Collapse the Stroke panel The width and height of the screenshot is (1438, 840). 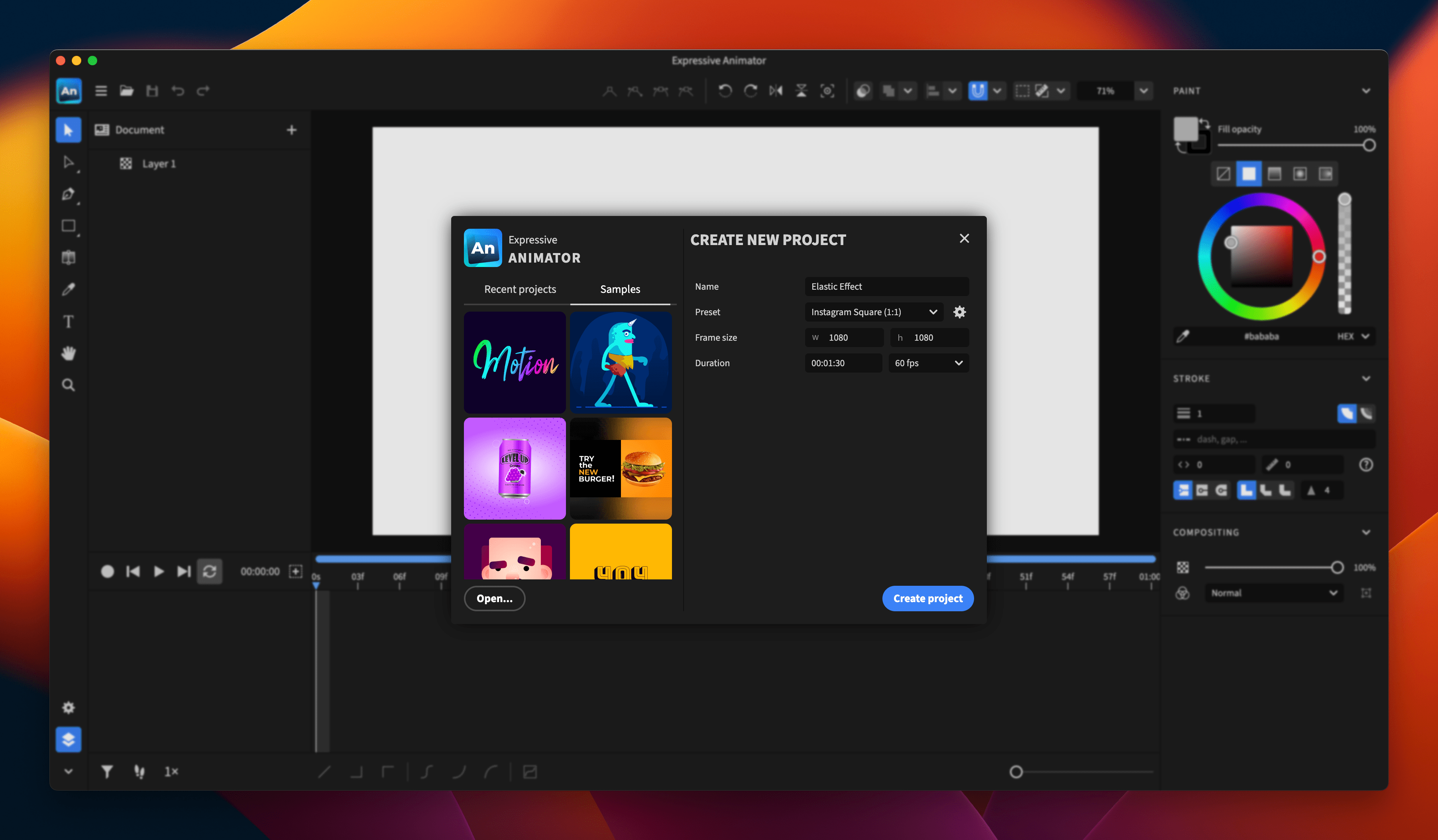(1366, 378)
